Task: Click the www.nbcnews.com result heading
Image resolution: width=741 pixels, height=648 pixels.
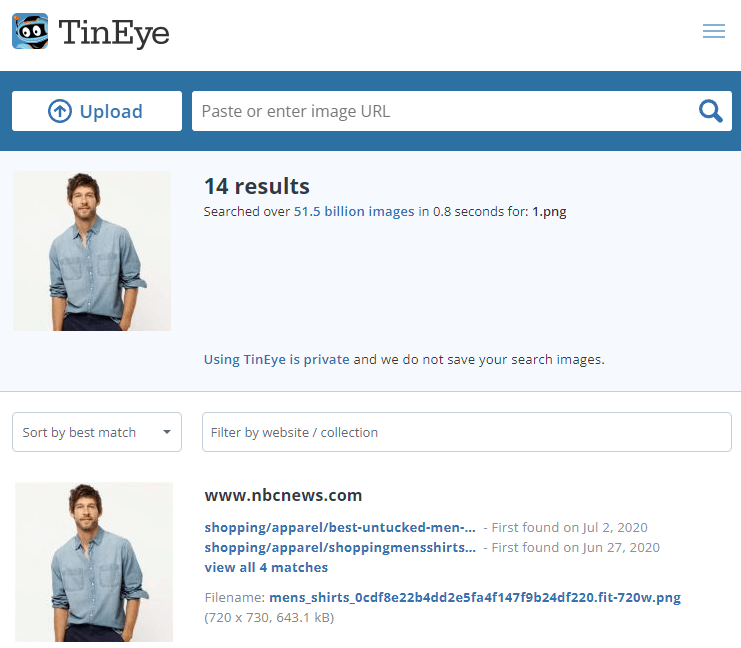Action: [x=283, y=495]
